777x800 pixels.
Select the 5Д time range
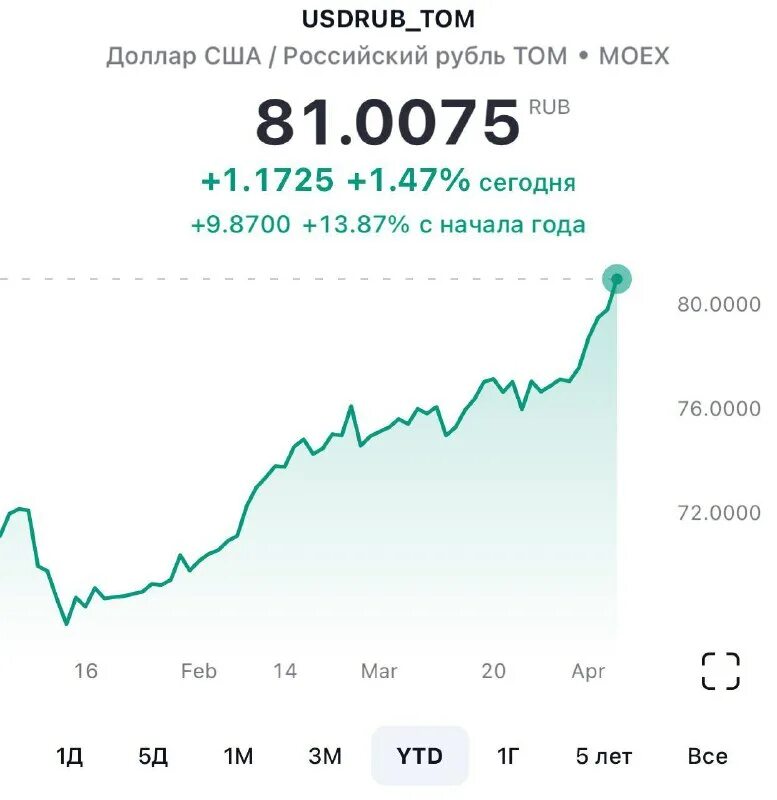[153, 756]
